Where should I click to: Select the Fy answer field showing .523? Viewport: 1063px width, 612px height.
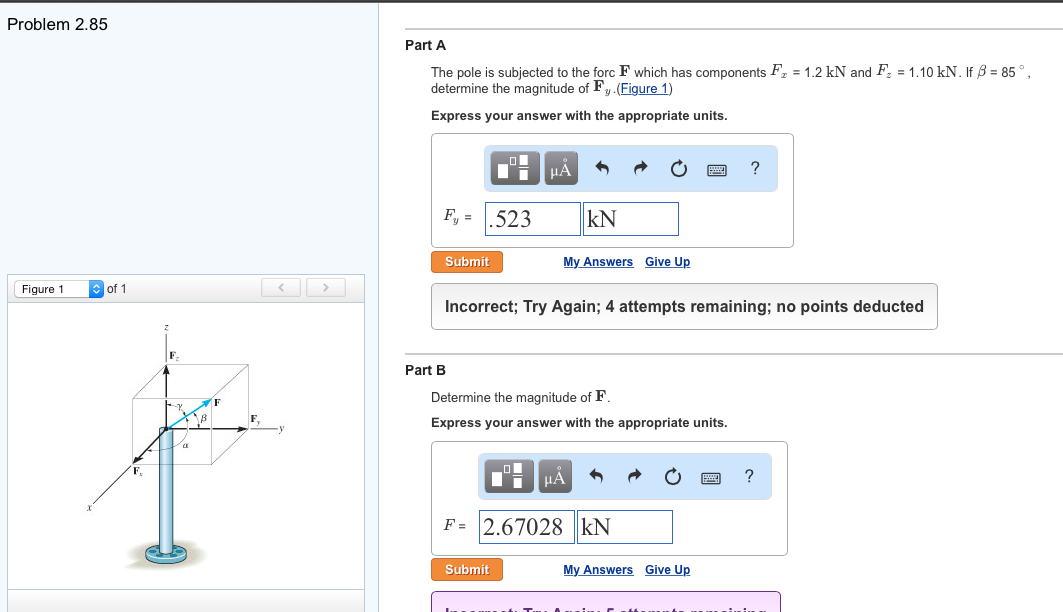(x=532, y=218)
